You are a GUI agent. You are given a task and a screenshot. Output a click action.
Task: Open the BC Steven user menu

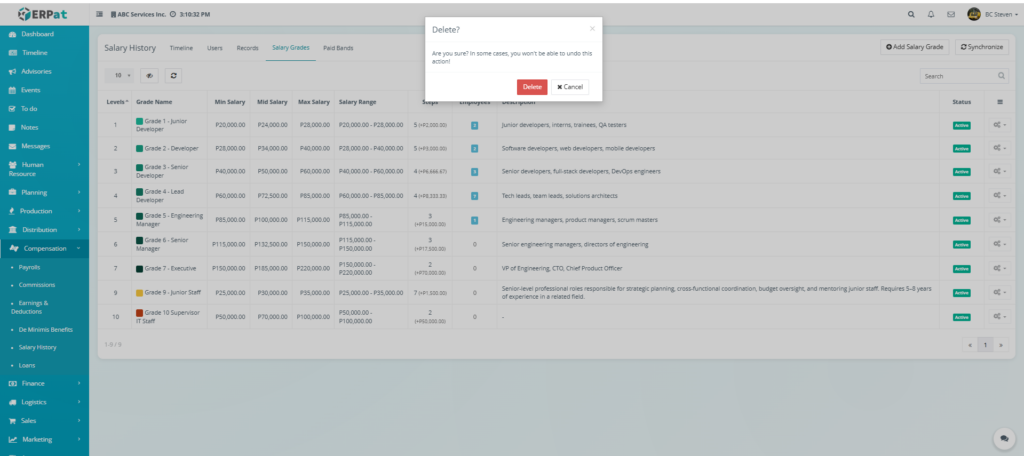click(992, 14)
